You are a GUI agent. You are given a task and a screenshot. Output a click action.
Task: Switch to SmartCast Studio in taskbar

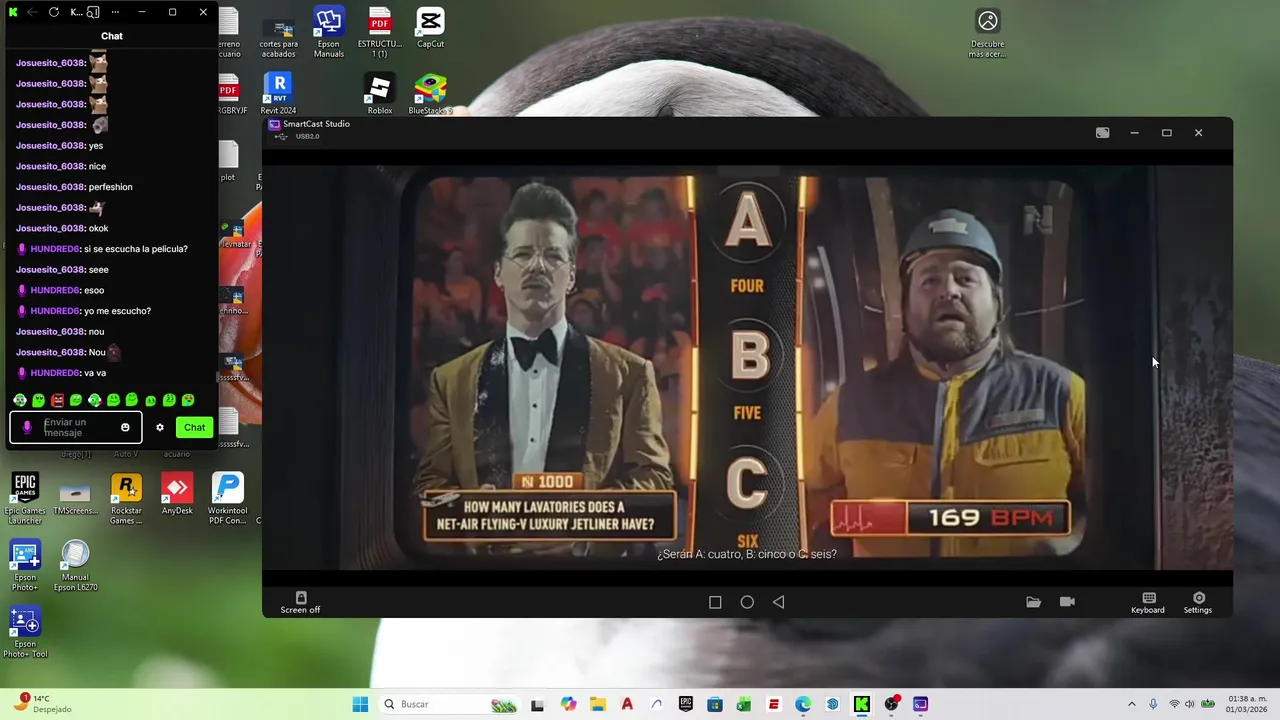tap(920, 704)
